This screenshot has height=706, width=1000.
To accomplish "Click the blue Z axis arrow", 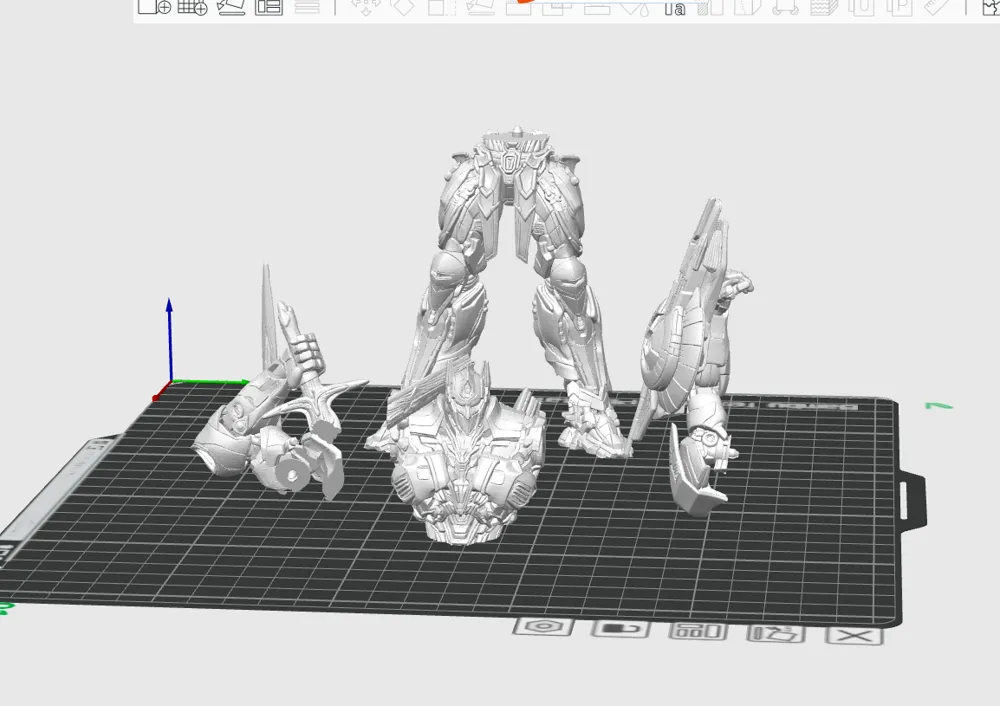I will [170, 338].
